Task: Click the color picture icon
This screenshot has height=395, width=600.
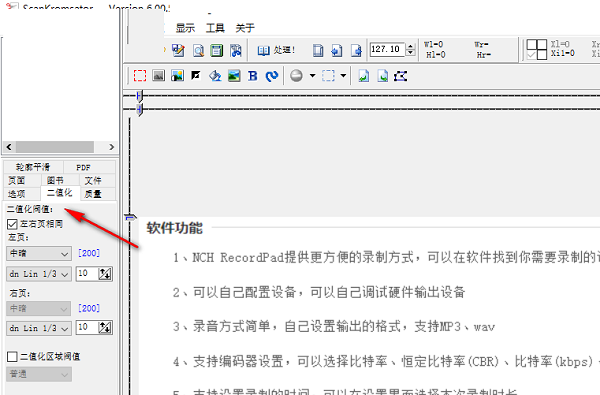Action: pos(177,75)
